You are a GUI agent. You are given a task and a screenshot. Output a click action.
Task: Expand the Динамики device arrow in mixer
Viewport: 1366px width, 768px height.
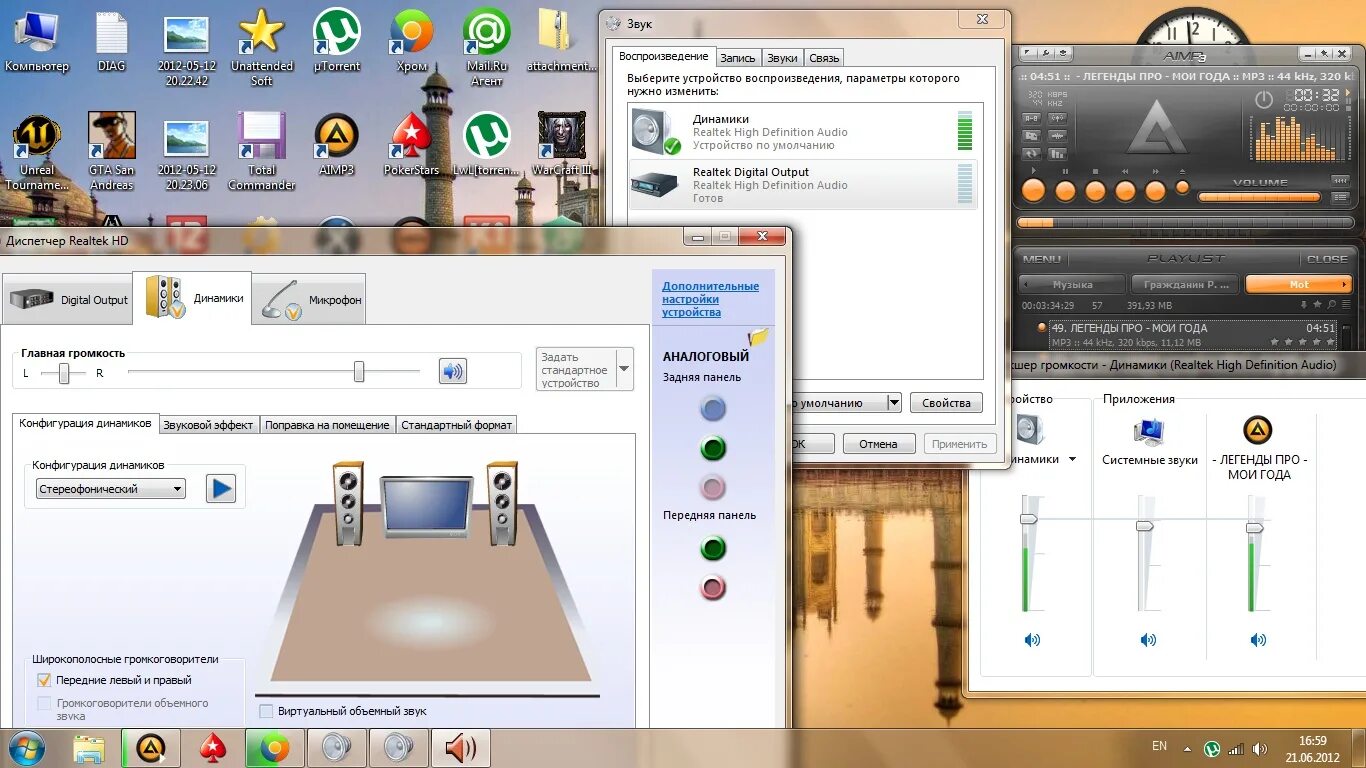(1072, 460)
